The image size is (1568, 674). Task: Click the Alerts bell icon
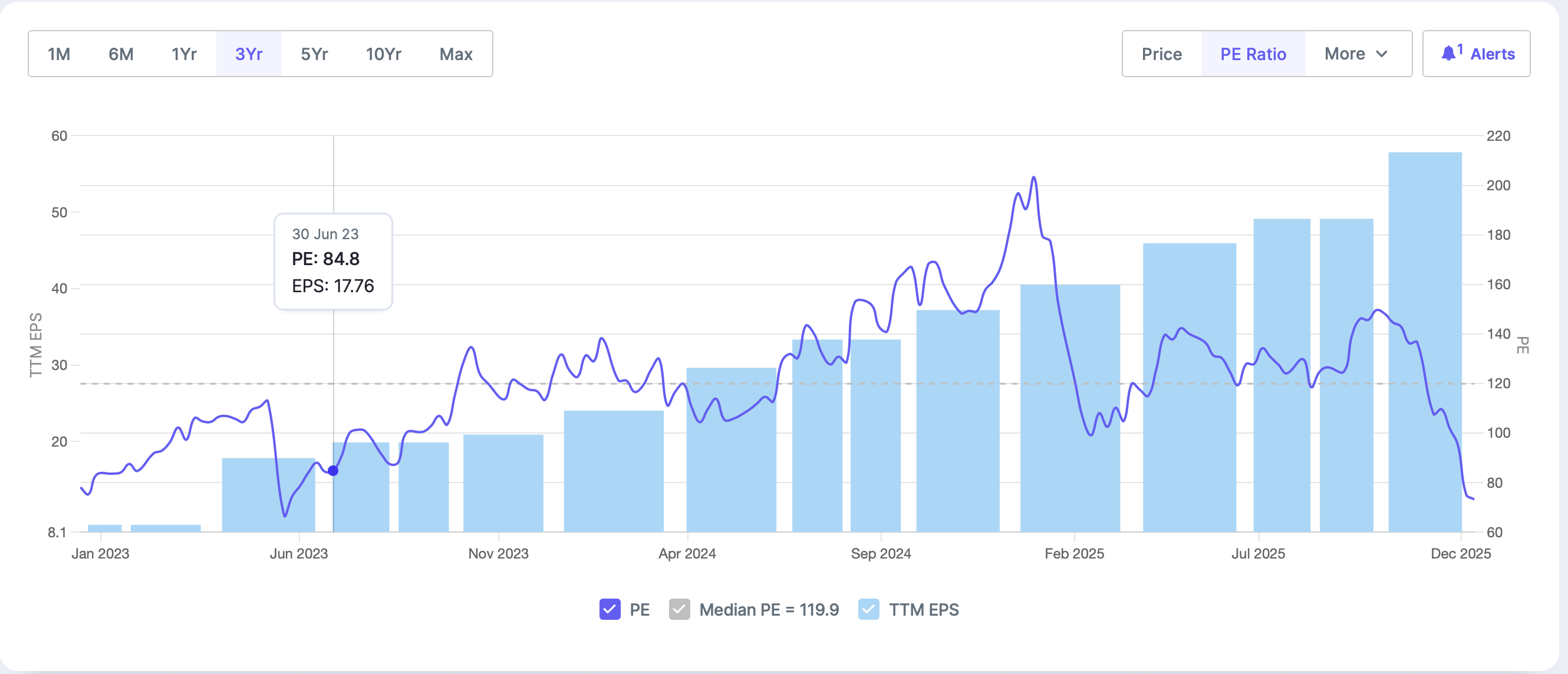(x=1448, y=54)
